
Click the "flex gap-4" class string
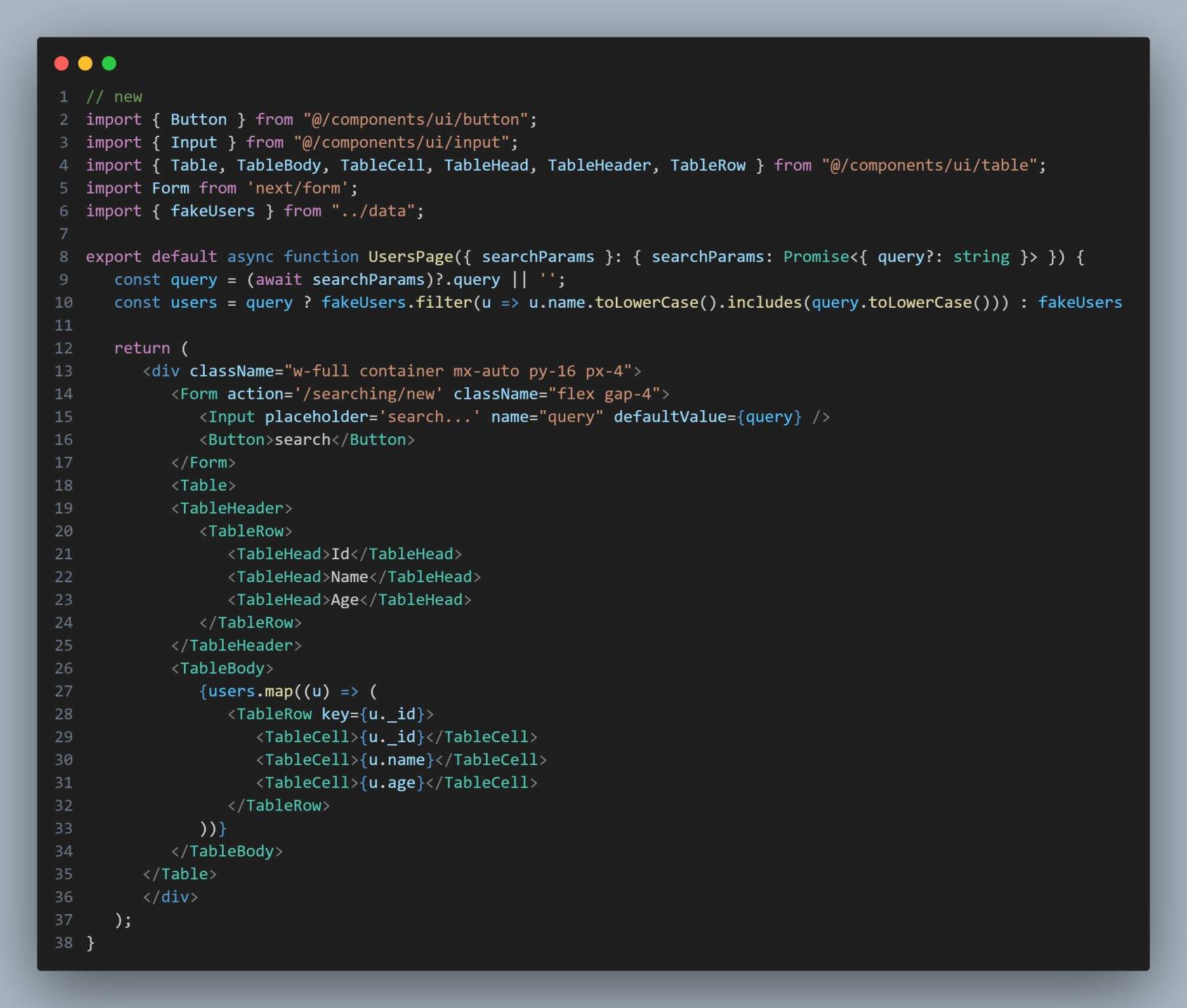604,394
